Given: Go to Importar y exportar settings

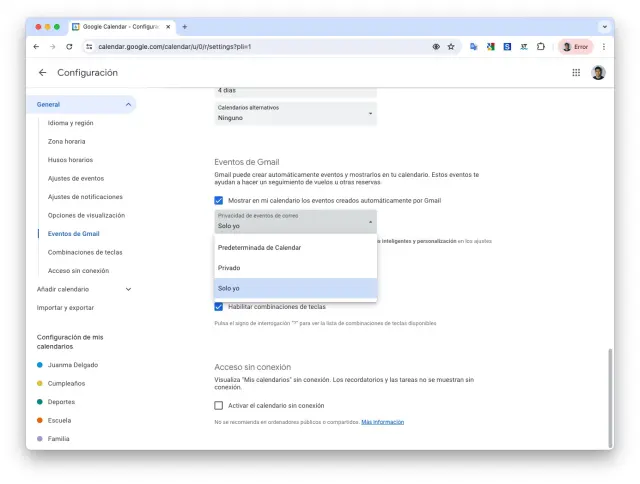Looking at the screenshot, I should tap(66, 307).
